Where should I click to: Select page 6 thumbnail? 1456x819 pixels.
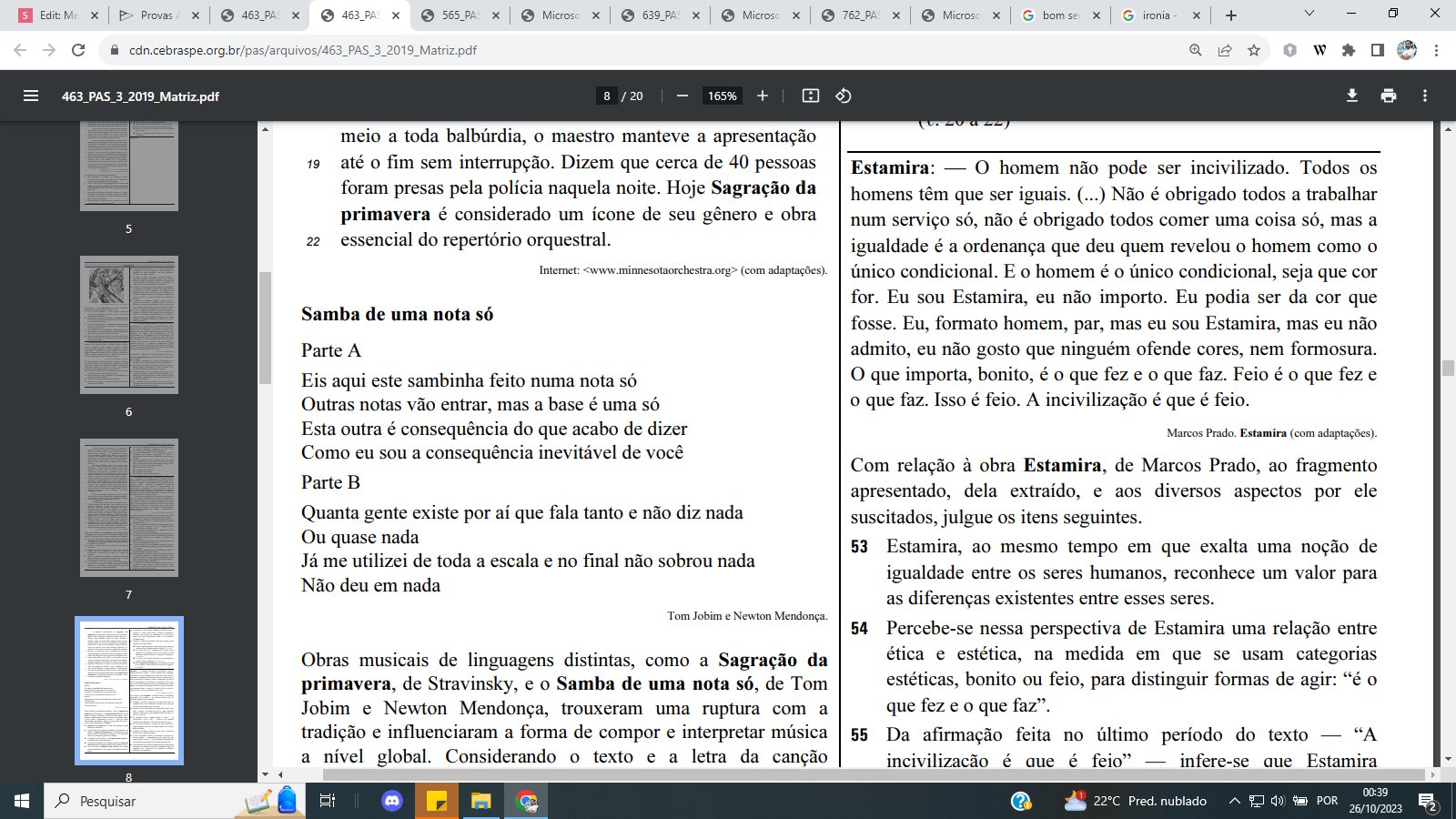(129, 325)
